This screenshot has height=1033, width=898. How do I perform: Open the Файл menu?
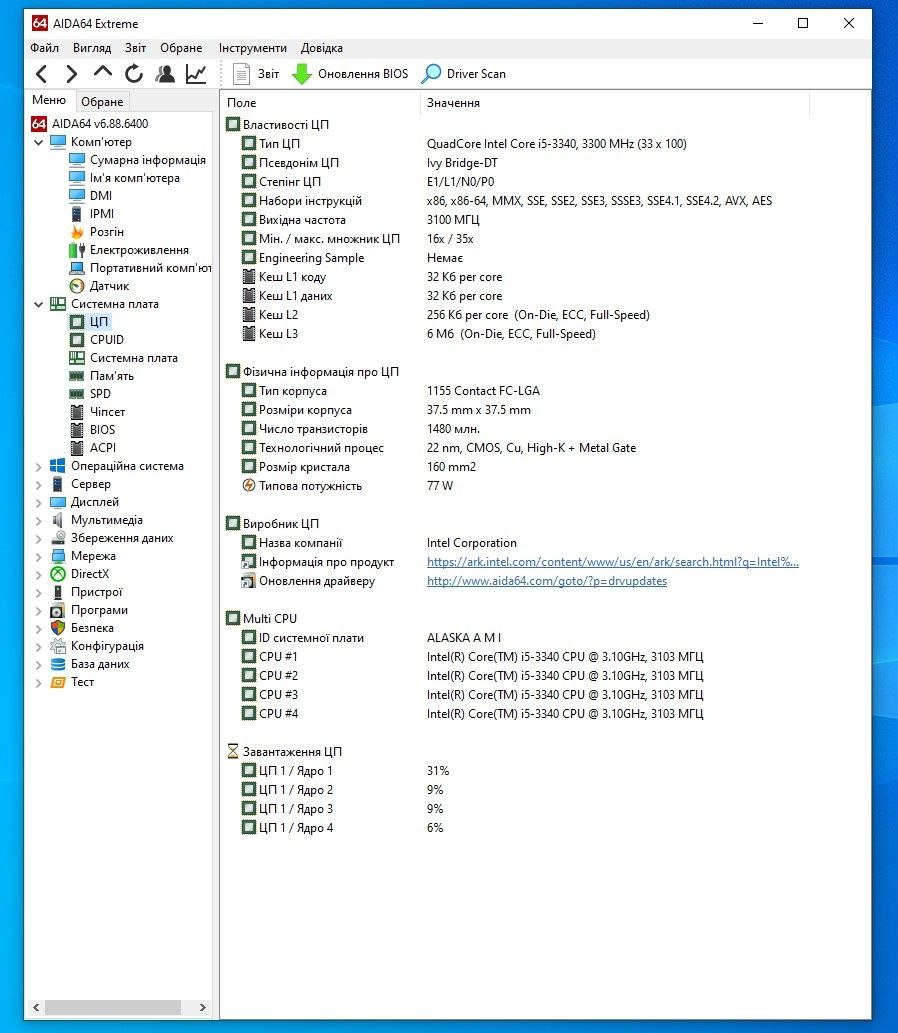(44, 48)
